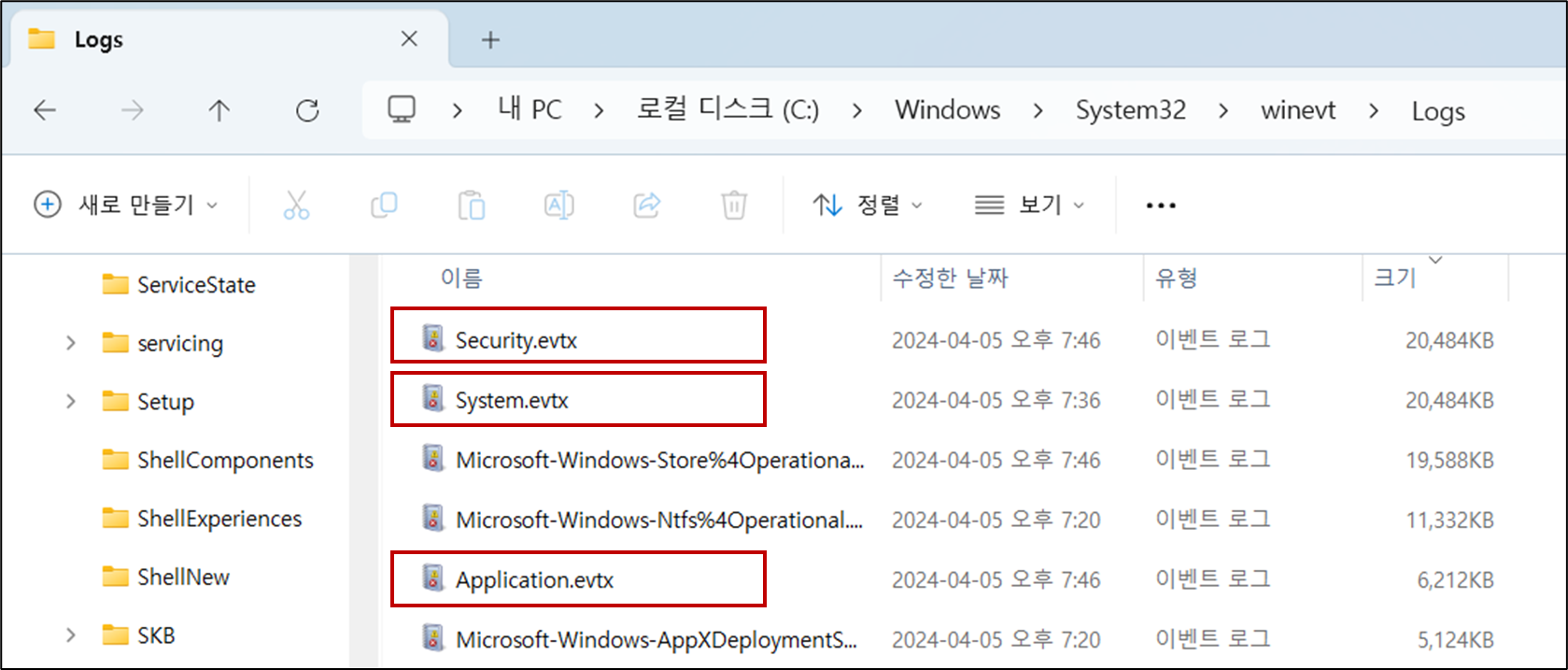This screenshot has height=670, width=1568.
Task: Refresh the current folder view
Action: click(307, 111)
